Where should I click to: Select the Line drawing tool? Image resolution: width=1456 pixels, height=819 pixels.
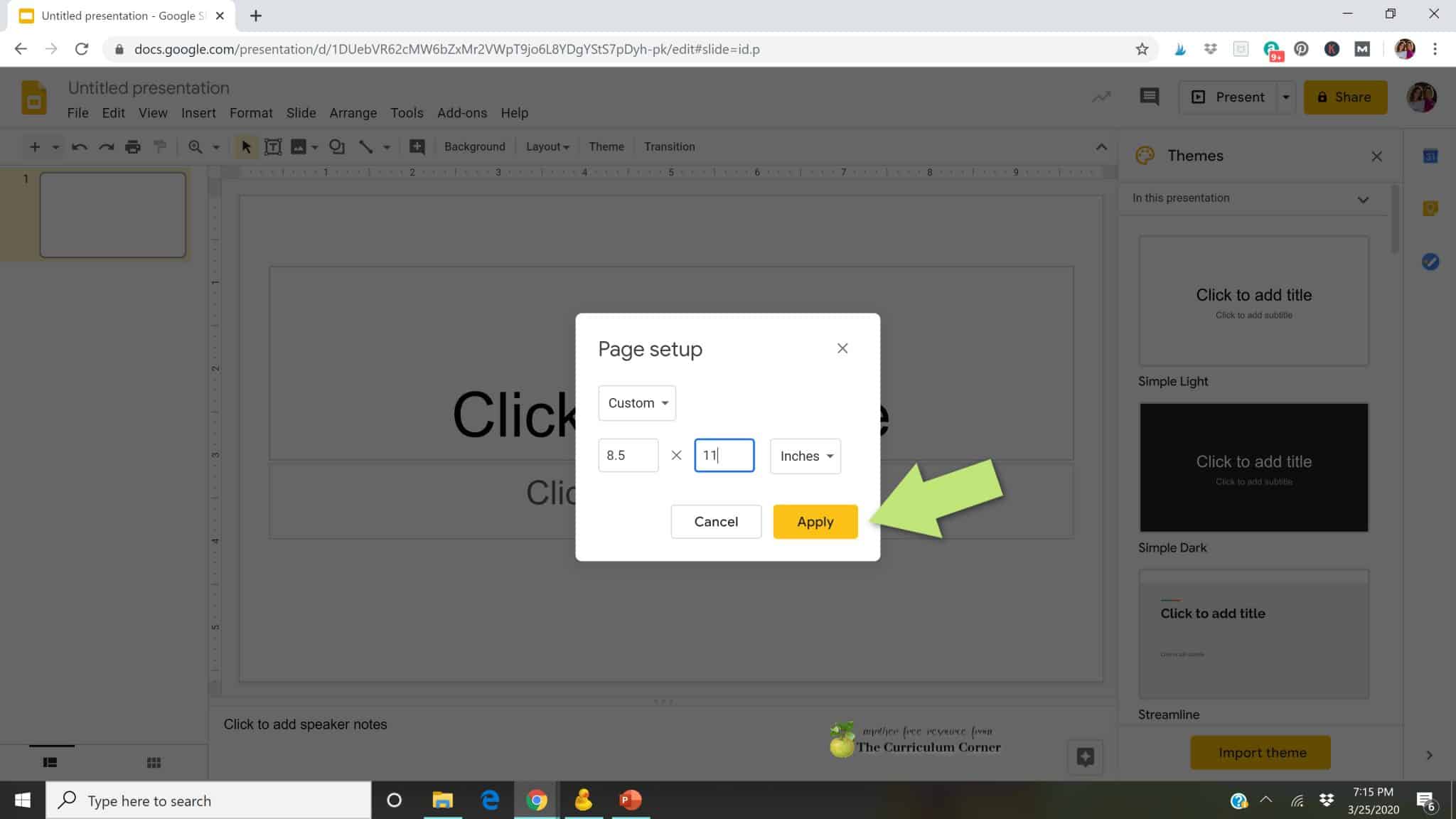pos(366,146)
